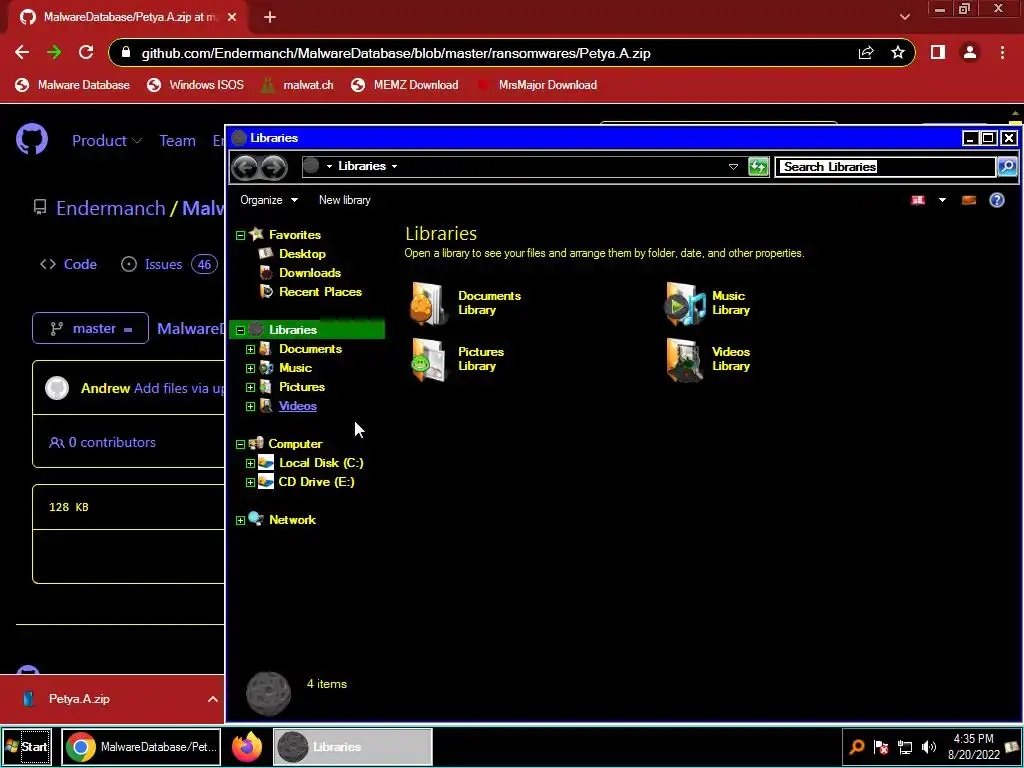Refresh the Libraries address bar

758,167
